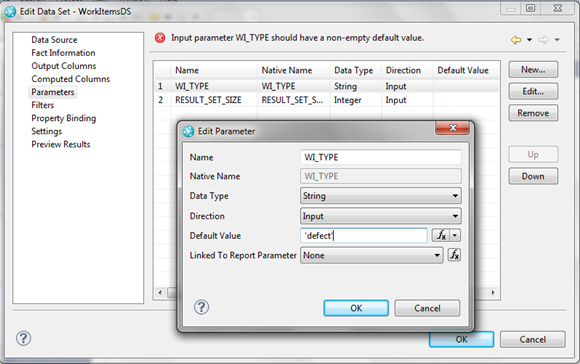The width and height of the screenshot is (580, 364).
Task: Click the forward navigation arrow icon
Action: pos(543,40)
